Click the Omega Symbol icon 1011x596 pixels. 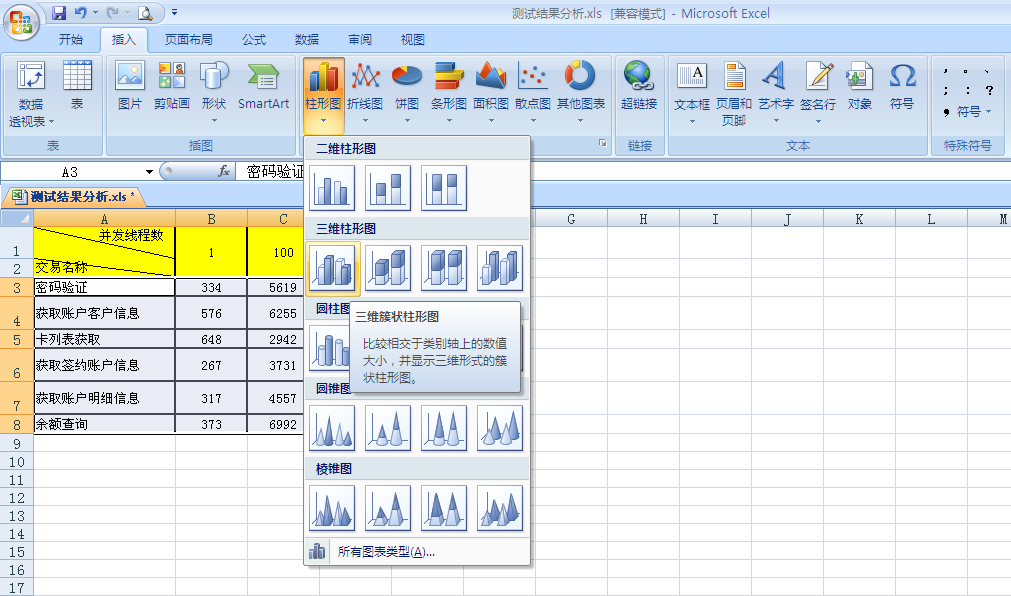[x=902, y=78]
